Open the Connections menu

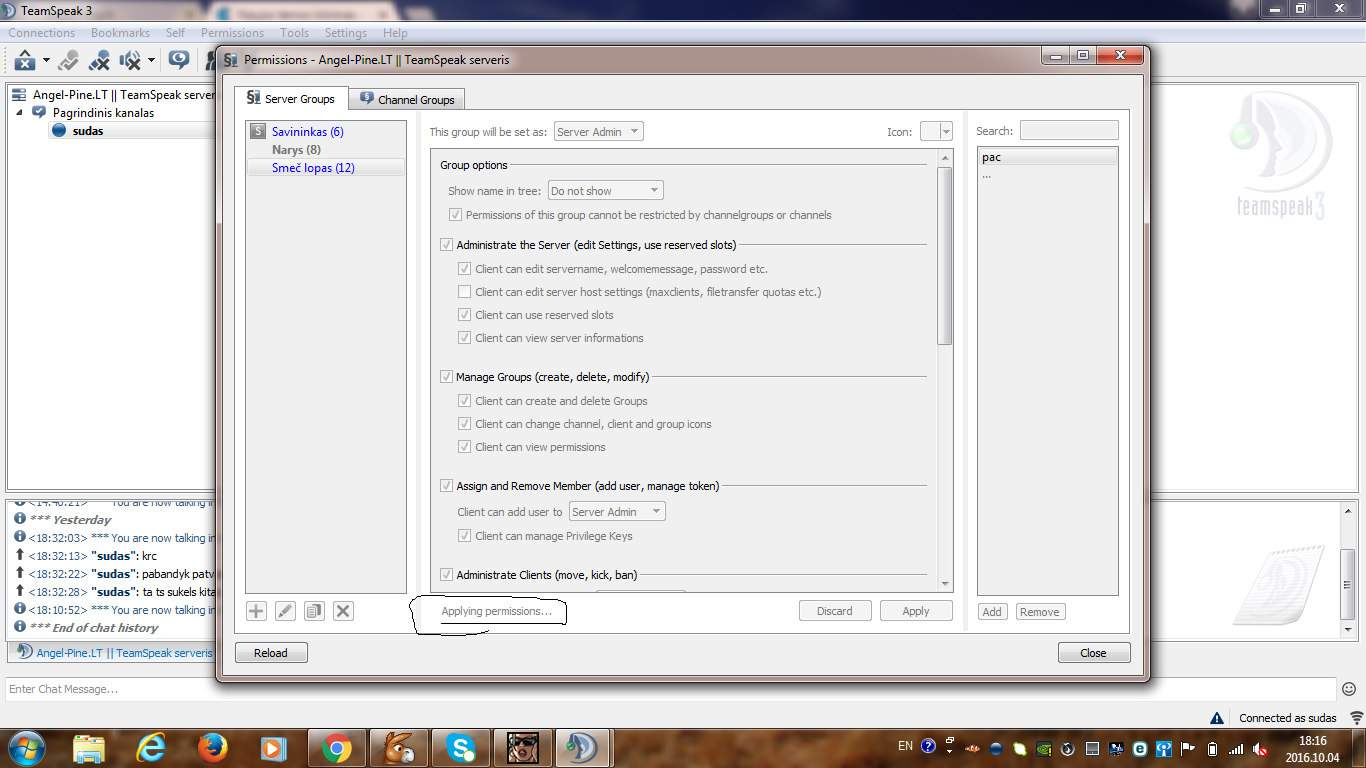click(x=42, y=33)
